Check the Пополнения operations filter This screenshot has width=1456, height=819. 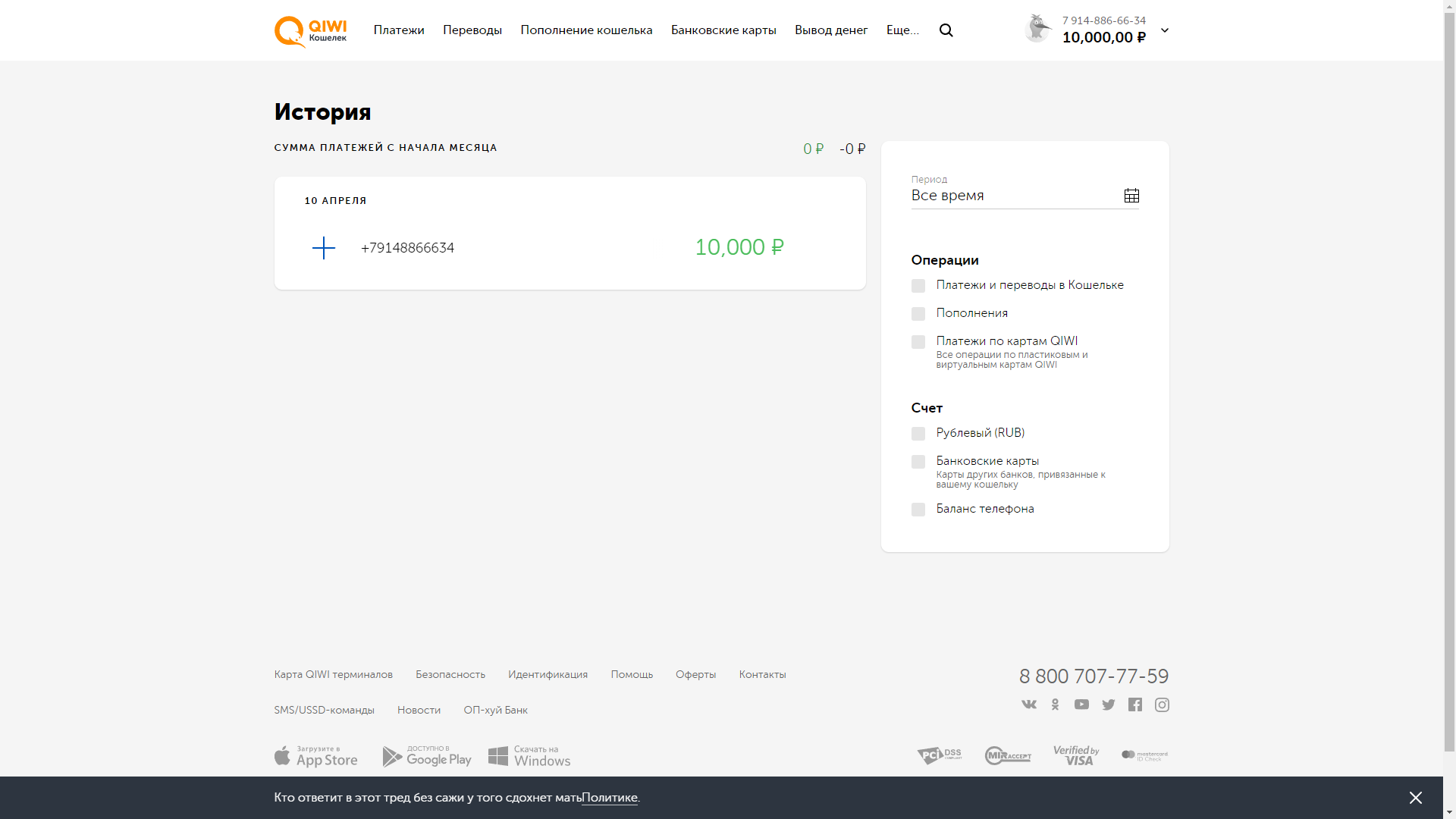[918, 314]
